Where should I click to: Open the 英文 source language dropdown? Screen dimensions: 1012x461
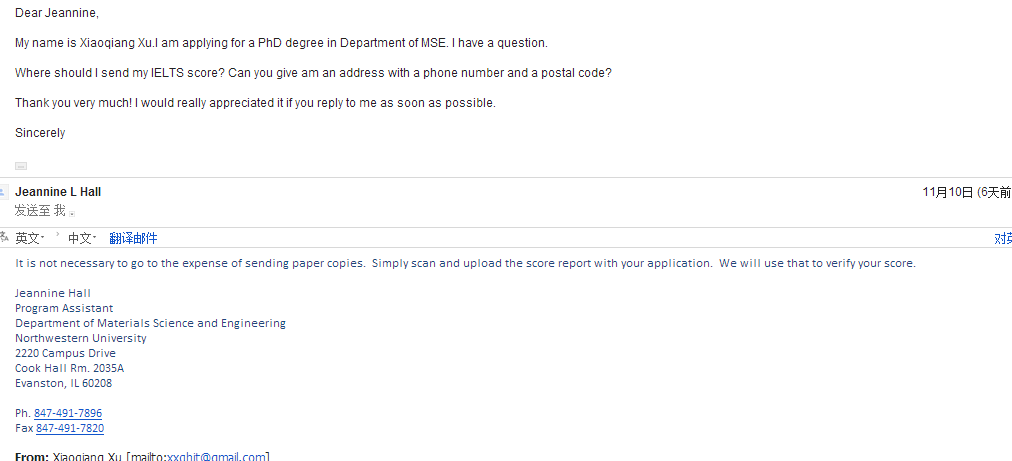coord(30,238)
